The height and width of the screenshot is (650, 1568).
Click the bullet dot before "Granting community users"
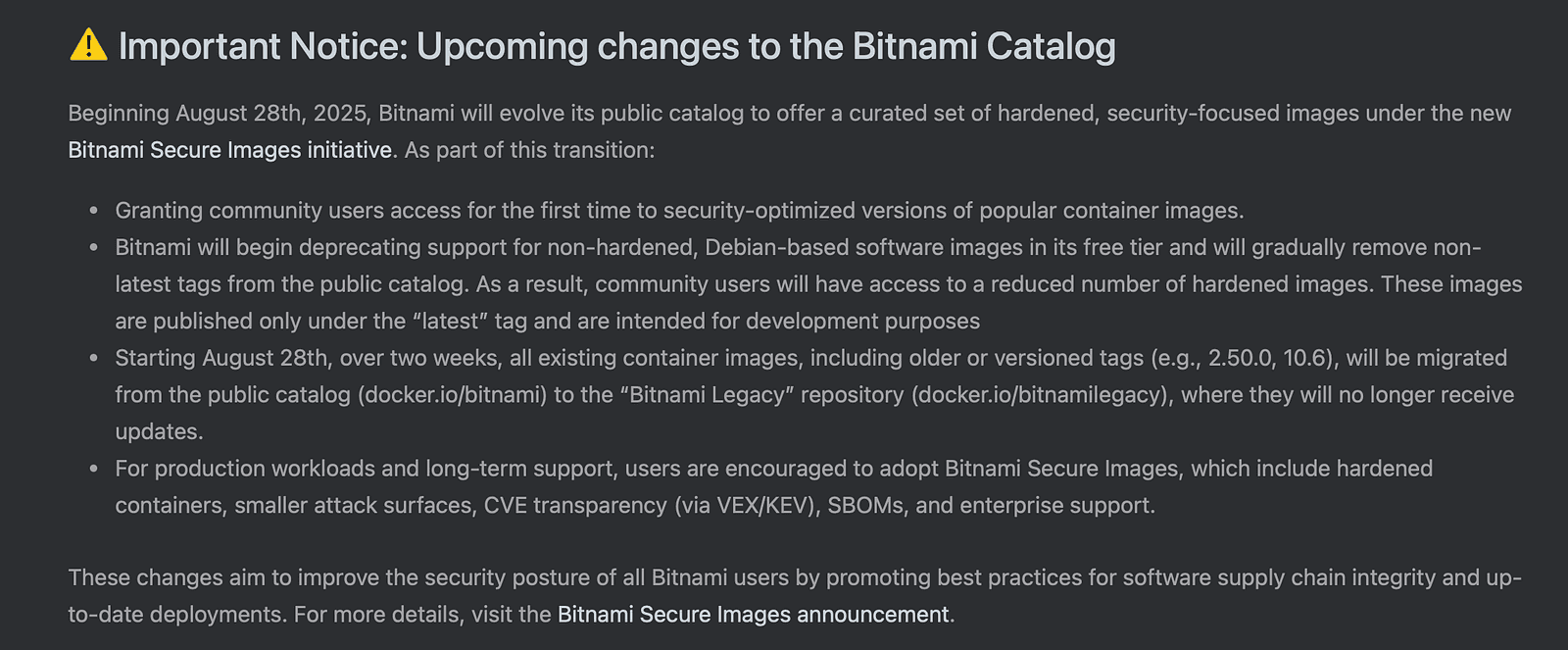(94, 211)
